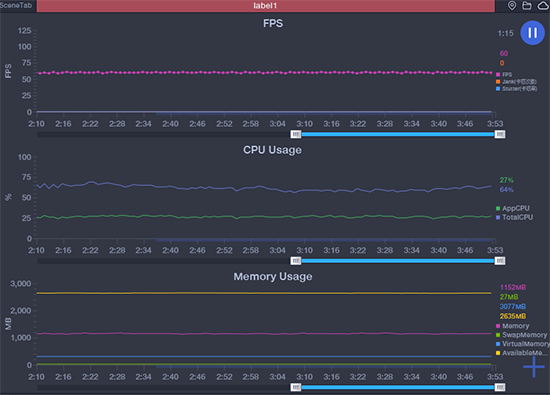This screenshot has width=550, height=395.
Task: Click the 2635MB available memory value
Action: coord(513,316)
